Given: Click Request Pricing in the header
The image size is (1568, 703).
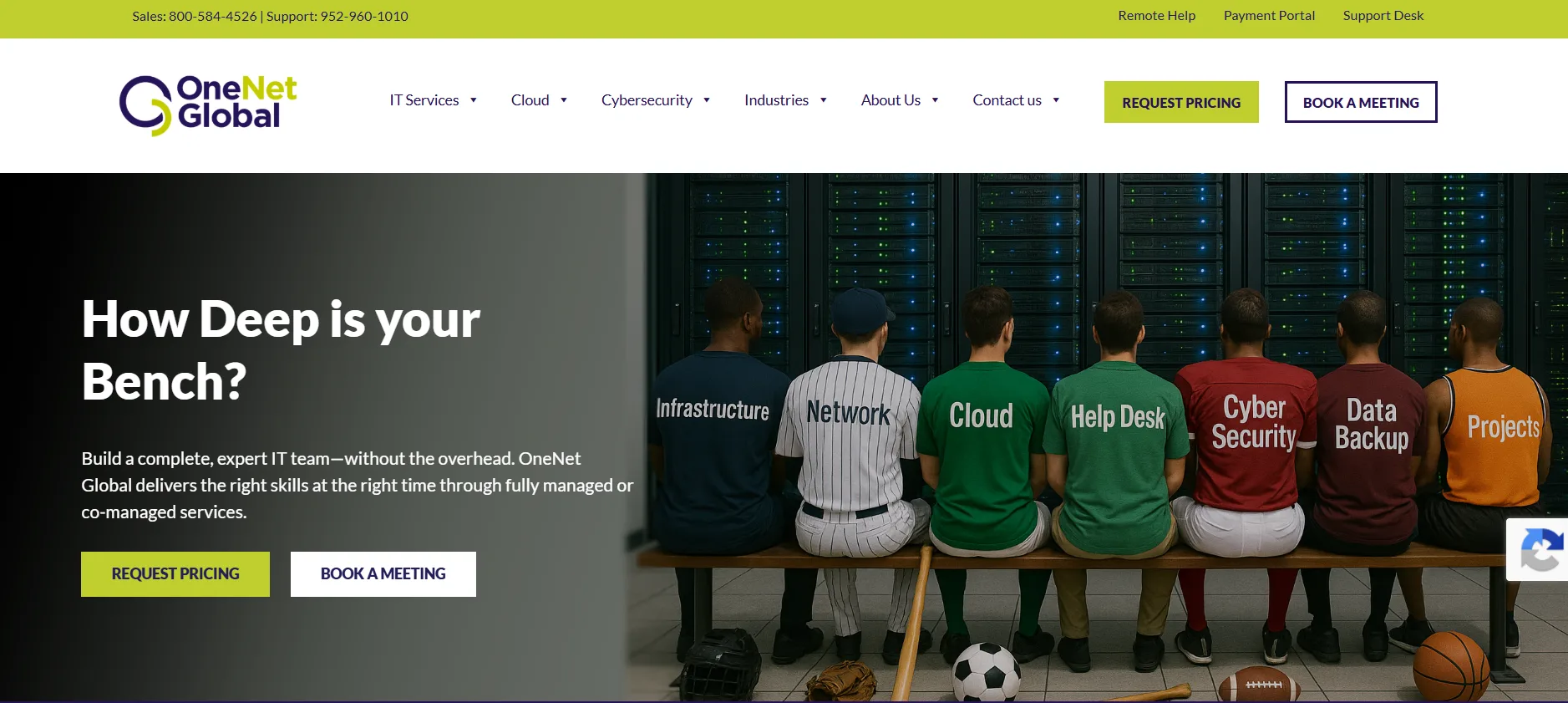Looking at the screenshot, I should (x=1181, y=102).
